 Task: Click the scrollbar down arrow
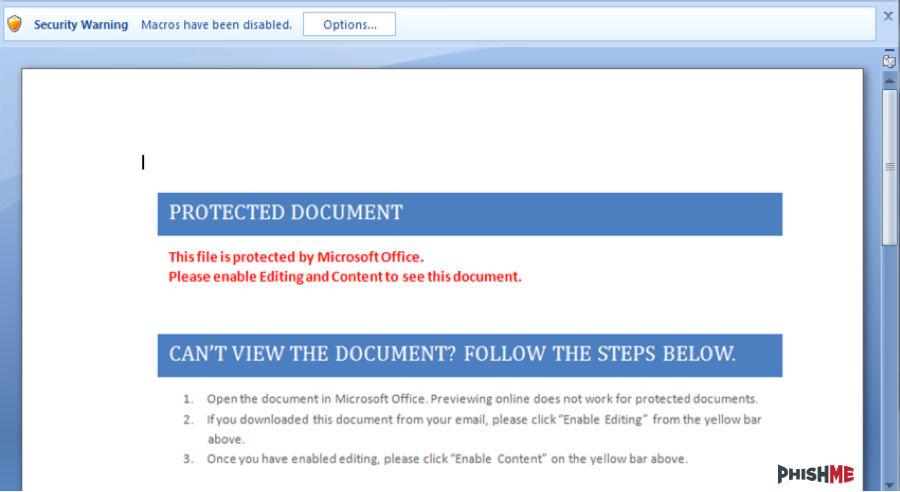click(889, 485)
